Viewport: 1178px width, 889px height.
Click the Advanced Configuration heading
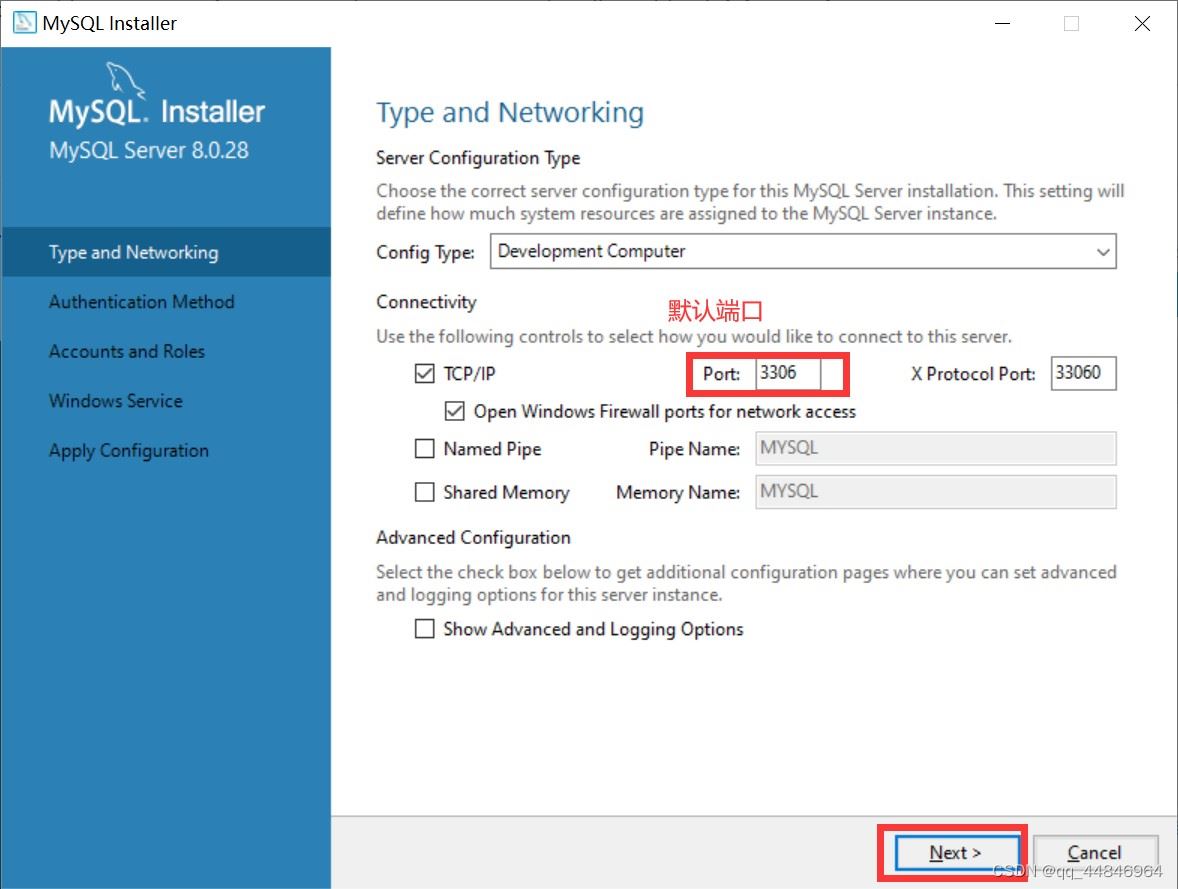click(x=473, y=538)
